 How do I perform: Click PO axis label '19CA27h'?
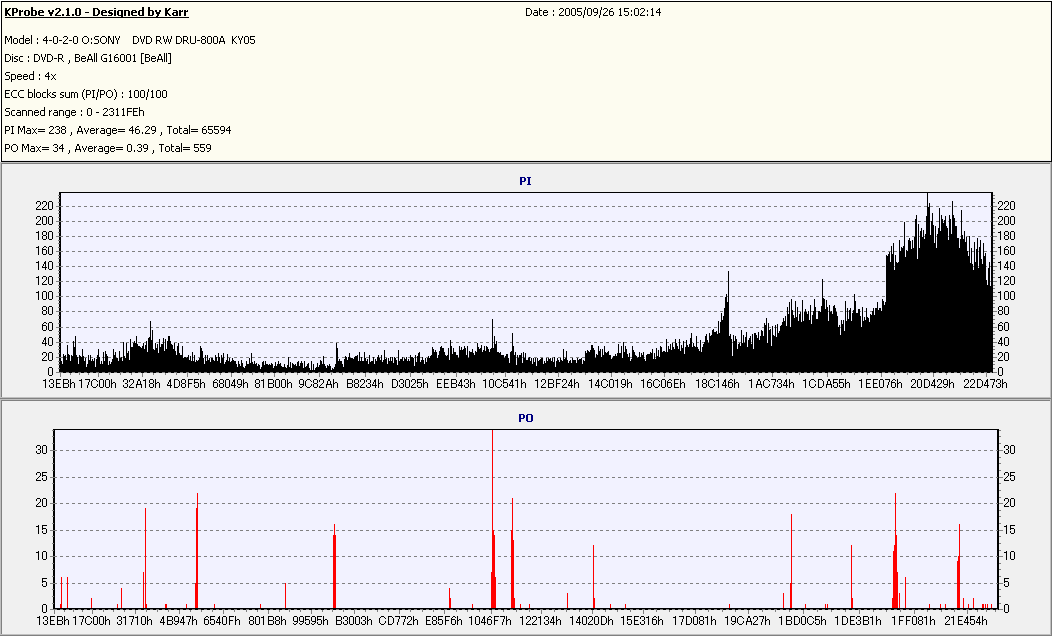[x=747, y=621]
